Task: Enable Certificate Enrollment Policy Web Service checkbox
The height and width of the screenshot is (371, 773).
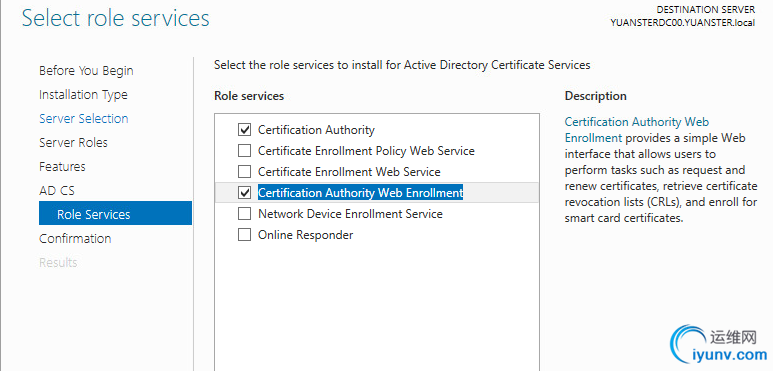Action: pos(245,151)
